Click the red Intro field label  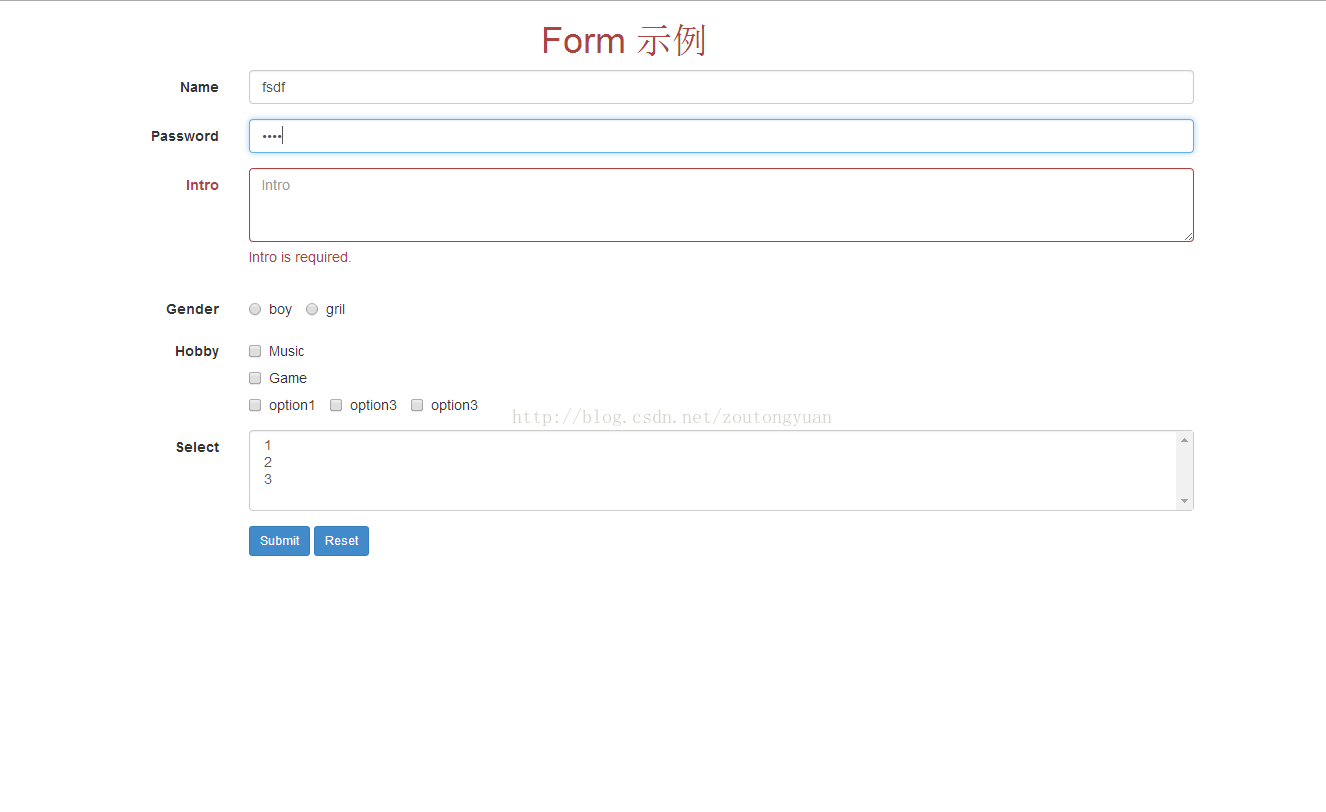(x=202, y=185)
